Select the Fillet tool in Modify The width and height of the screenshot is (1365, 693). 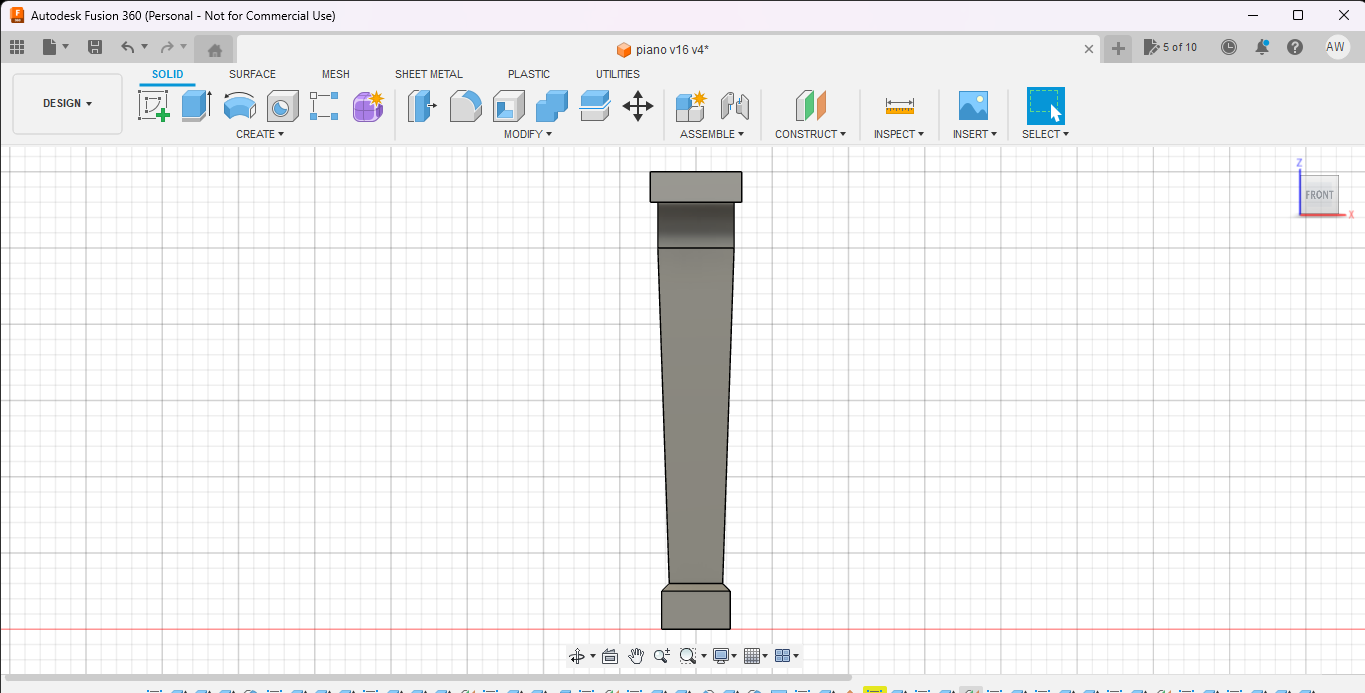466,105
